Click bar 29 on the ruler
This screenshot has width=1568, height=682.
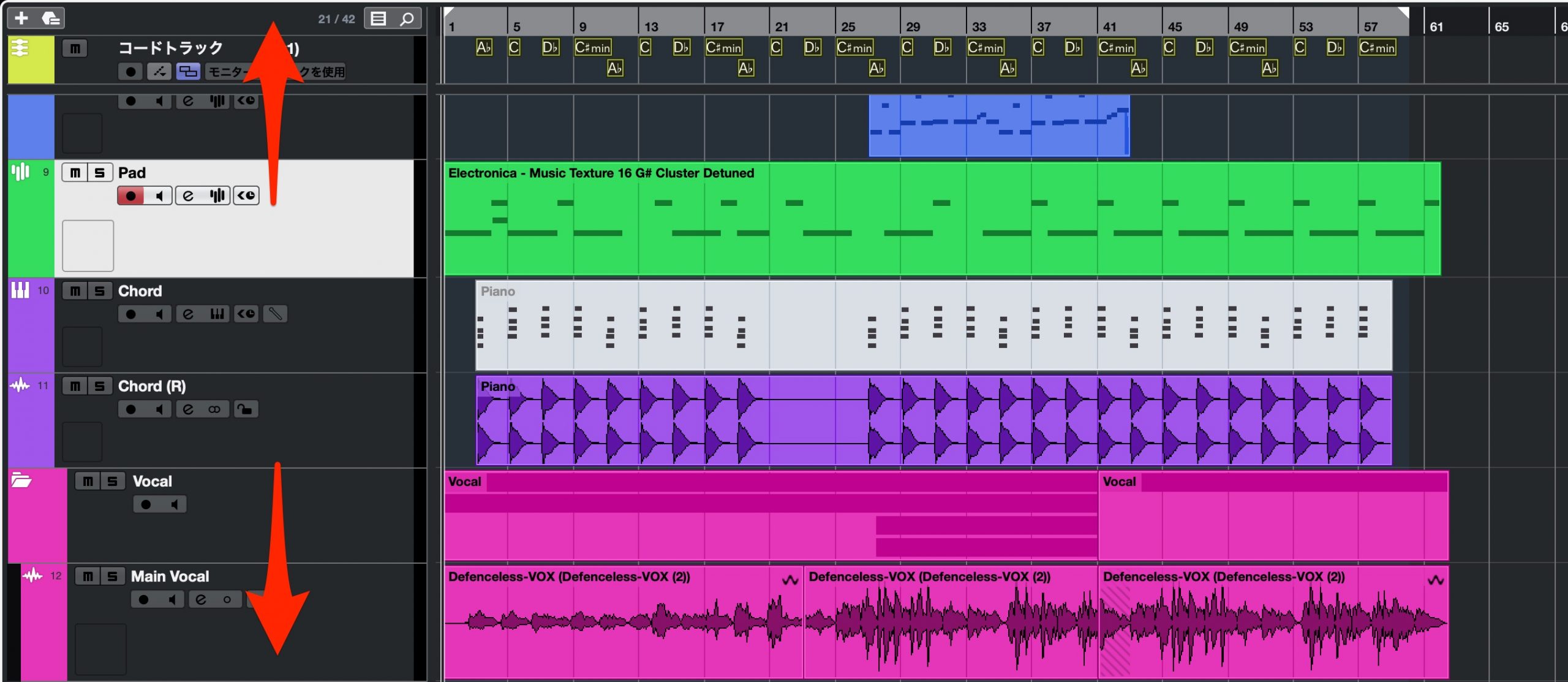913,26
